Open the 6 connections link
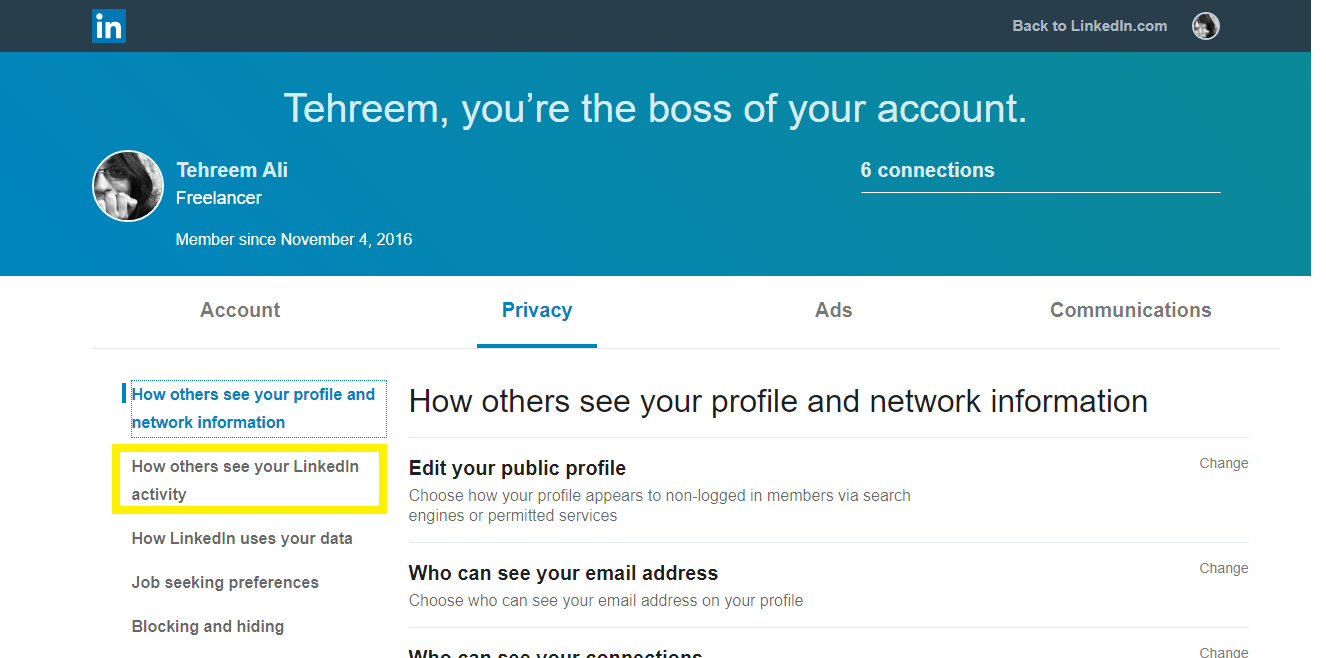This screenshot has height=658, width=1326. coord(927,170)
